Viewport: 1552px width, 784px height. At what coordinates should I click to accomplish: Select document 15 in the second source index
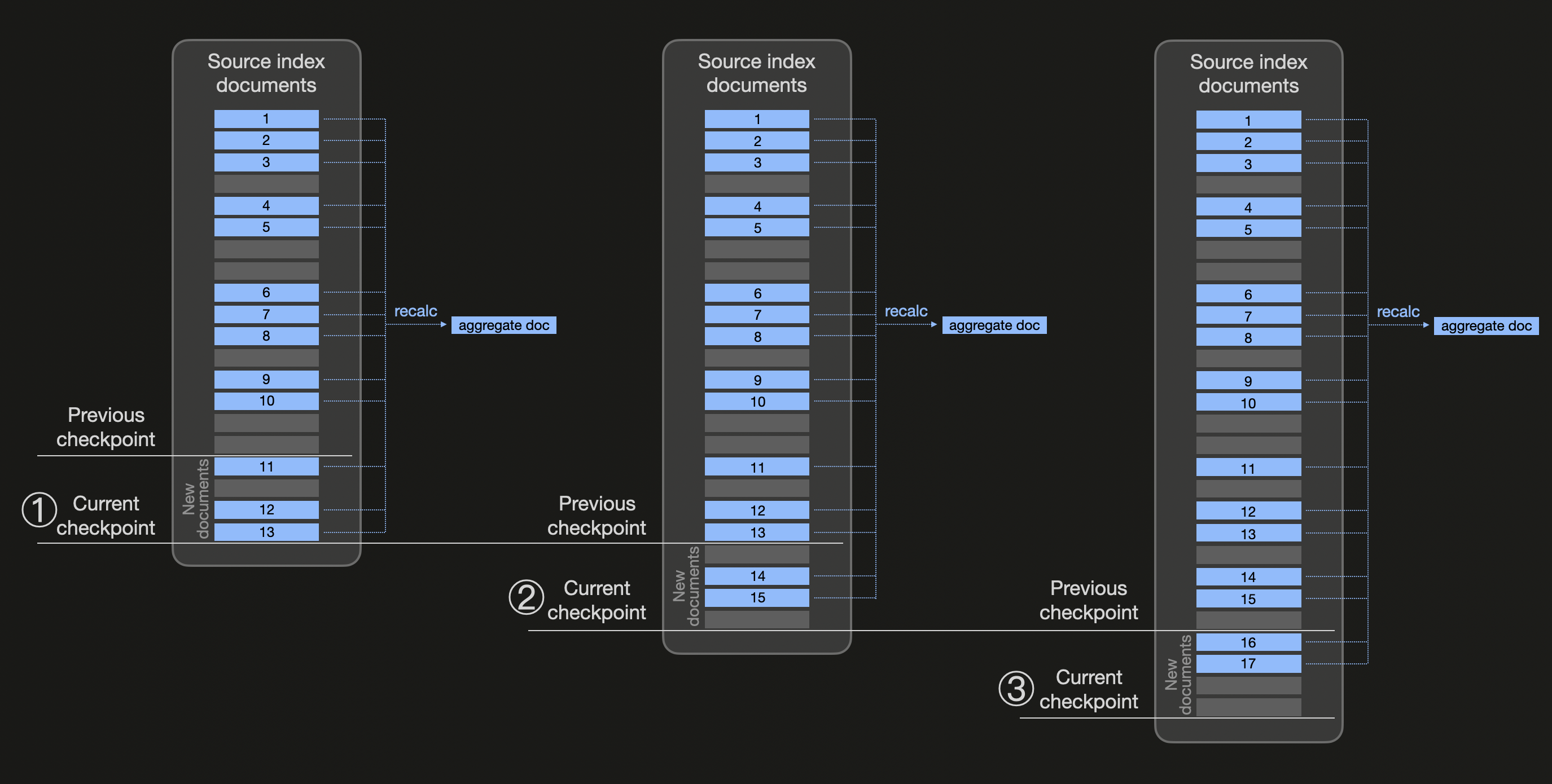pyautogui.click(x=757, y=597)
